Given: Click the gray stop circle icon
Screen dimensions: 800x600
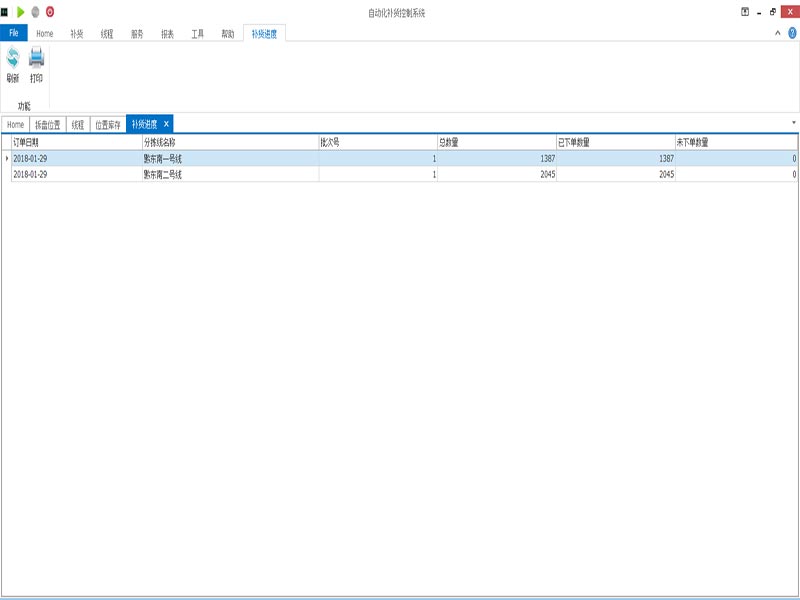Looking at the screenshot, I should [35, 12].
